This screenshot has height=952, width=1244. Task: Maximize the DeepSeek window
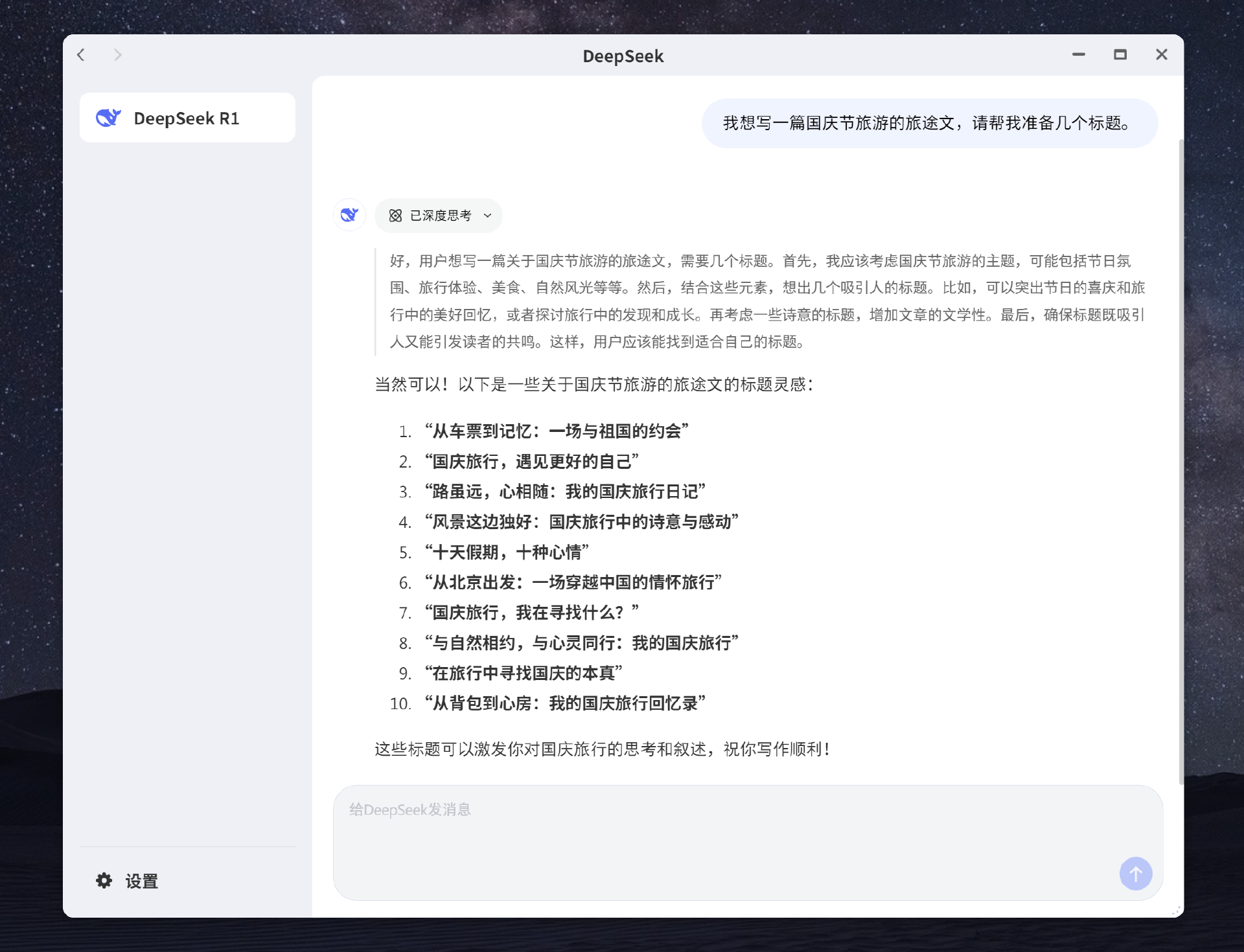(1120, 55)
